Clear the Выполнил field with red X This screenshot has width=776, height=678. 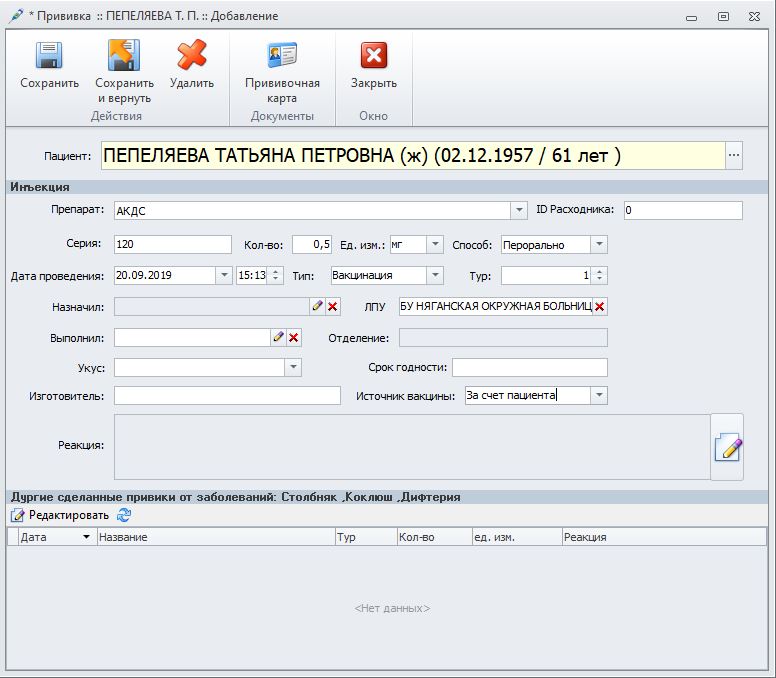pyautogui.click(x=294, y=338)
